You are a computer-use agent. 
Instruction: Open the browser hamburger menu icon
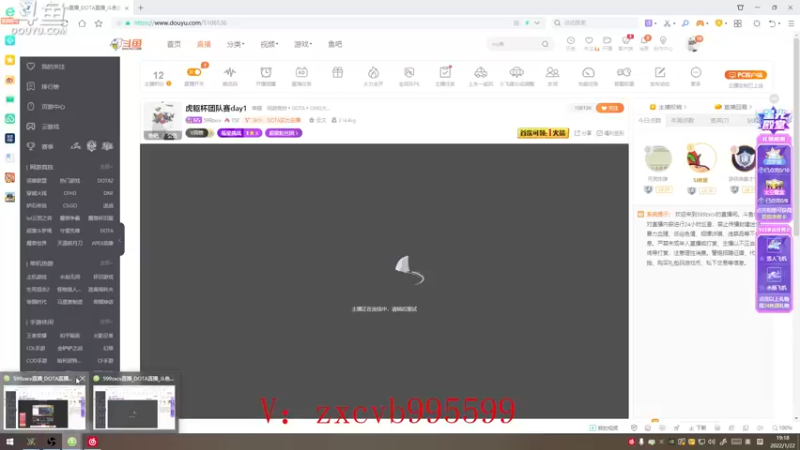[791, 23]
